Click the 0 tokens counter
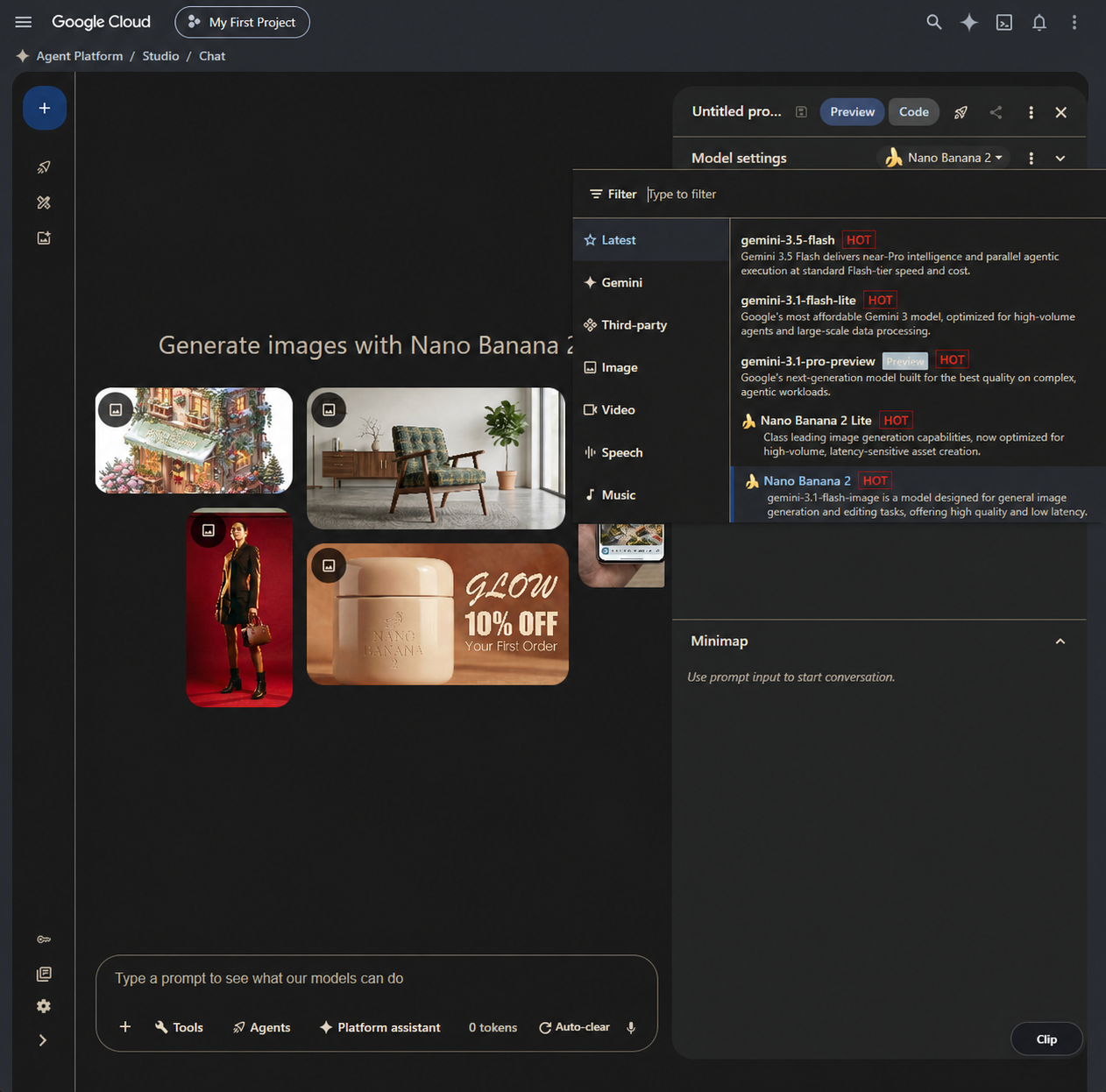1106x1092 pixels. [493, 1027]
